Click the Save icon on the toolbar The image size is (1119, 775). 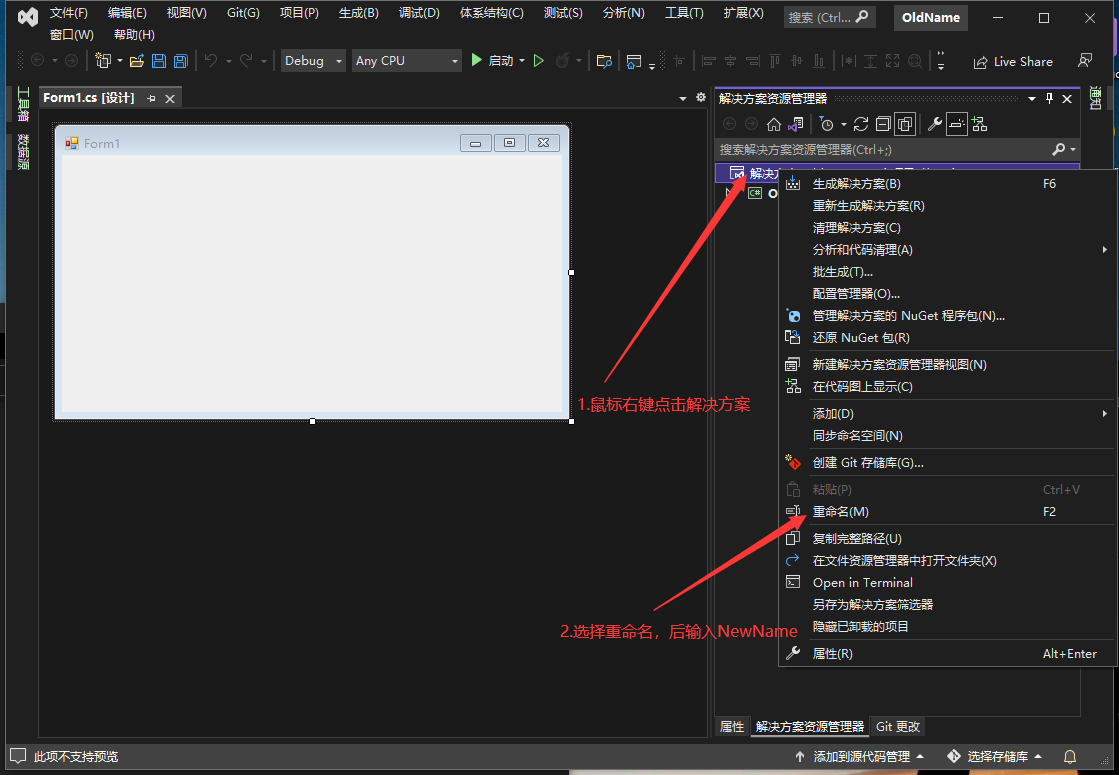click(158, 60)
